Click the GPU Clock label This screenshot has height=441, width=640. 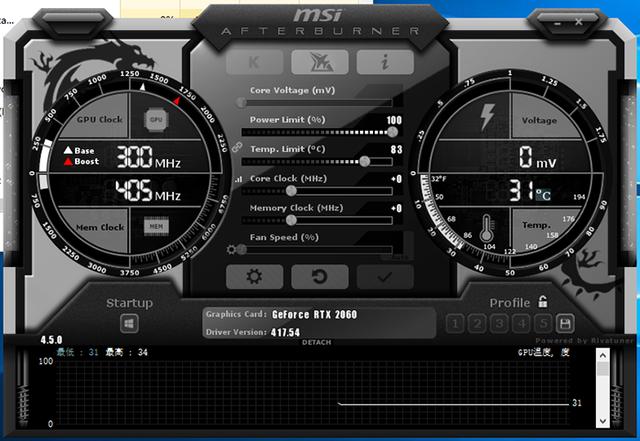tap(100, 120)
